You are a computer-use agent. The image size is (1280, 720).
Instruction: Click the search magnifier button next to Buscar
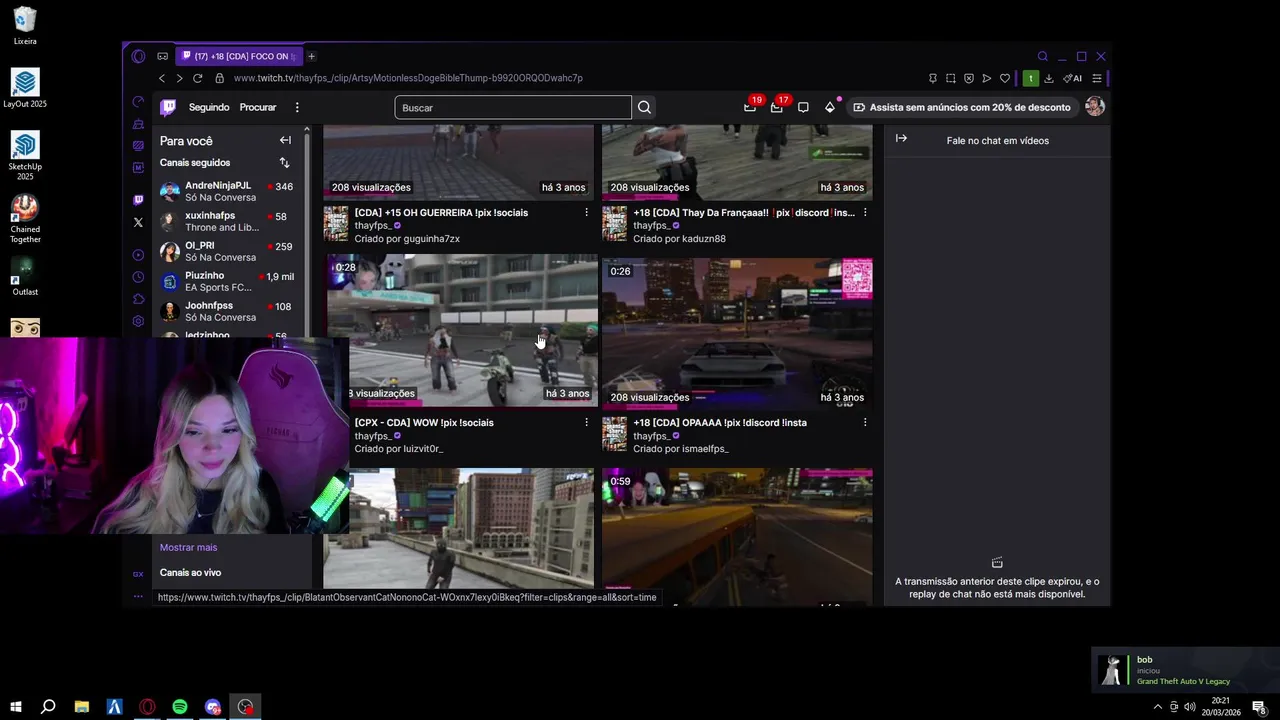[x=645, y=107]
